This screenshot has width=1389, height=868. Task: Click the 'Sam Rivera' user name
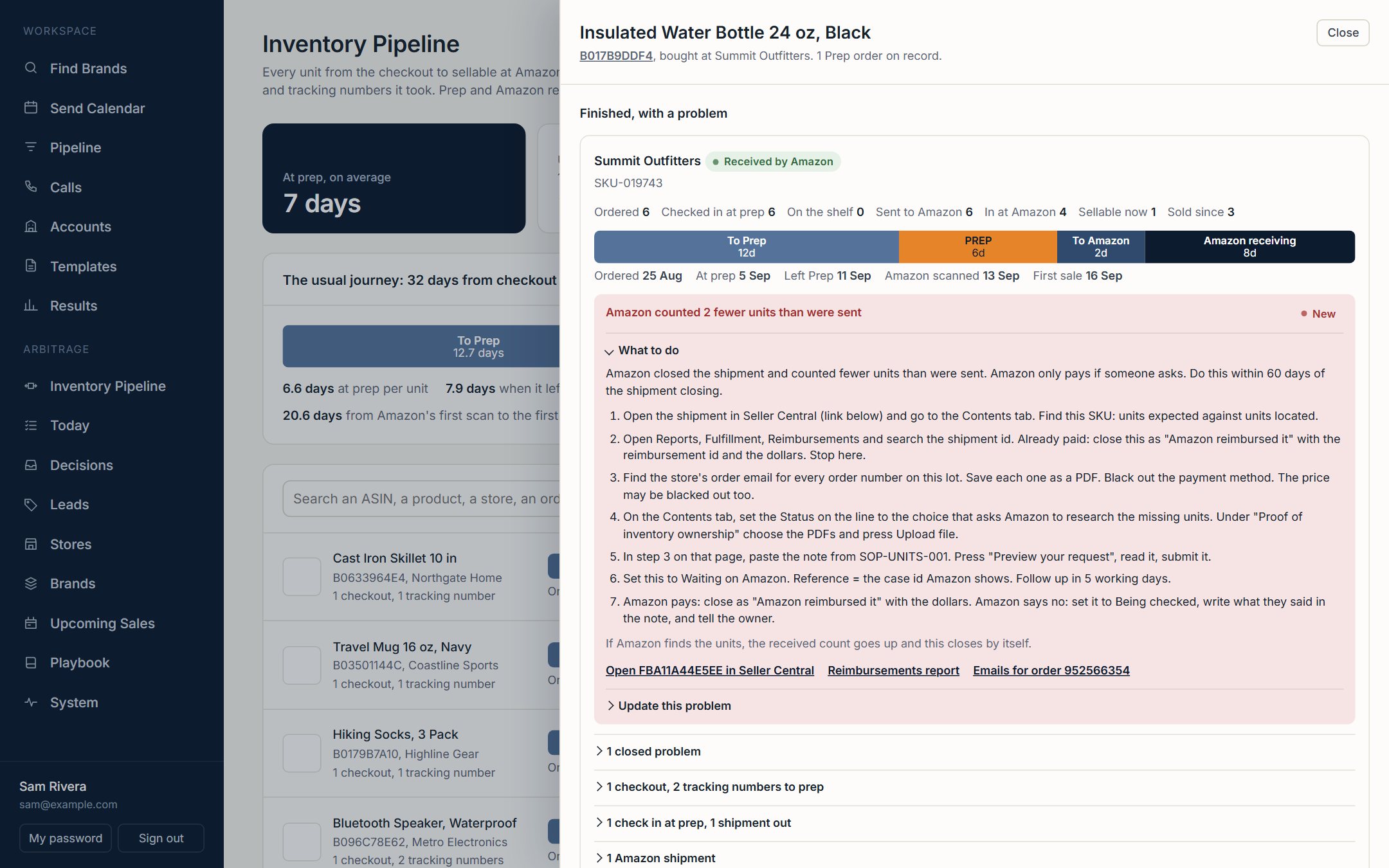[x=53, y=786]
